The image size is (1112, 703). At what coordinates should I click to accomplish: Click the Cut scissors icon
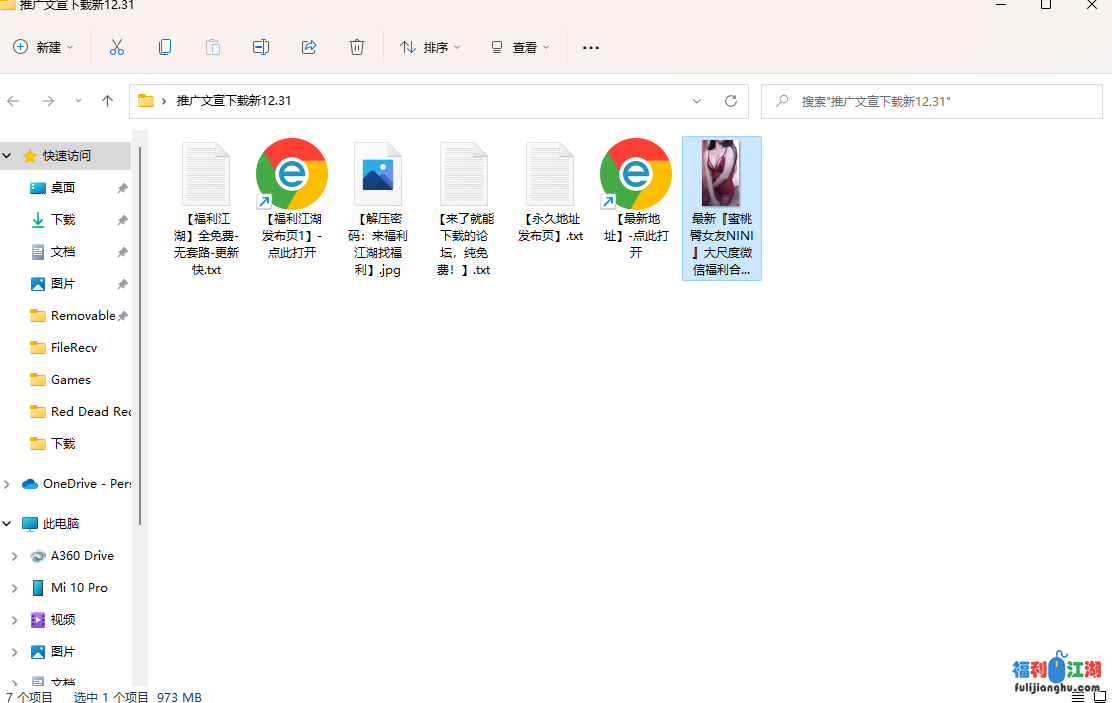pyautogui.click(x=117, y=47)
